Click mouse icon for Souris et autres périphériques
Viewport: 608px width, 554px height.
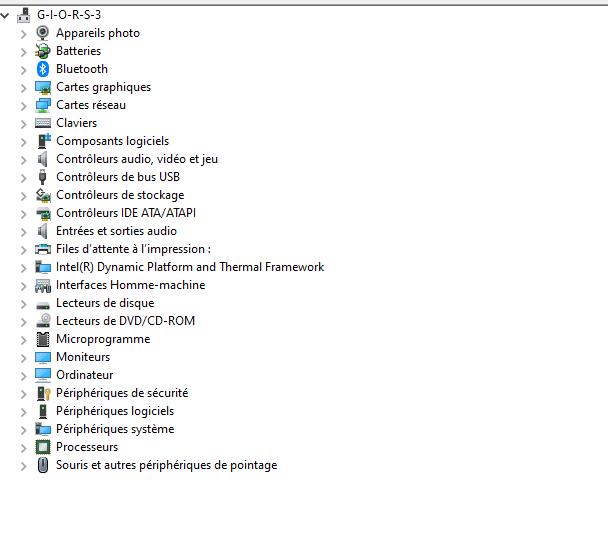point(43,465)
